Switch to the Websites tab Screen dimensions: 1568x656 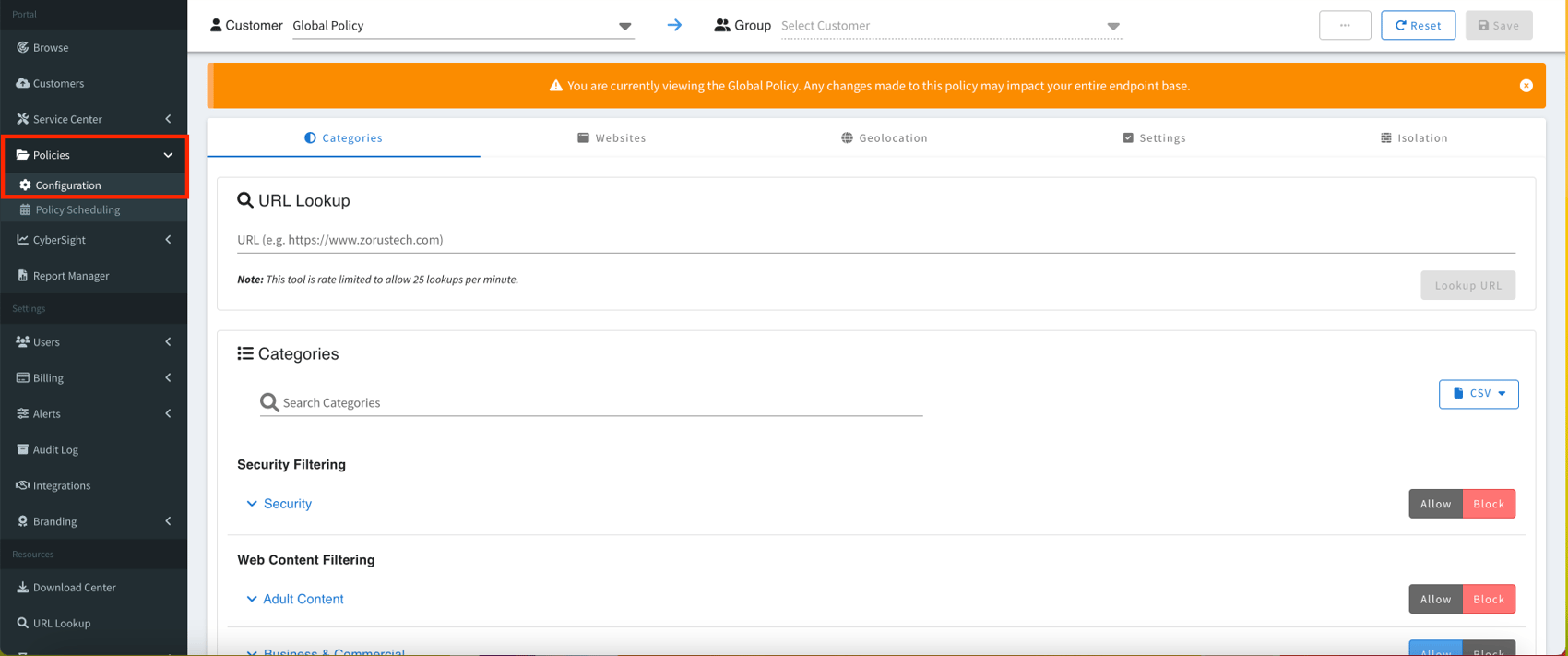(x=612, y=137)
